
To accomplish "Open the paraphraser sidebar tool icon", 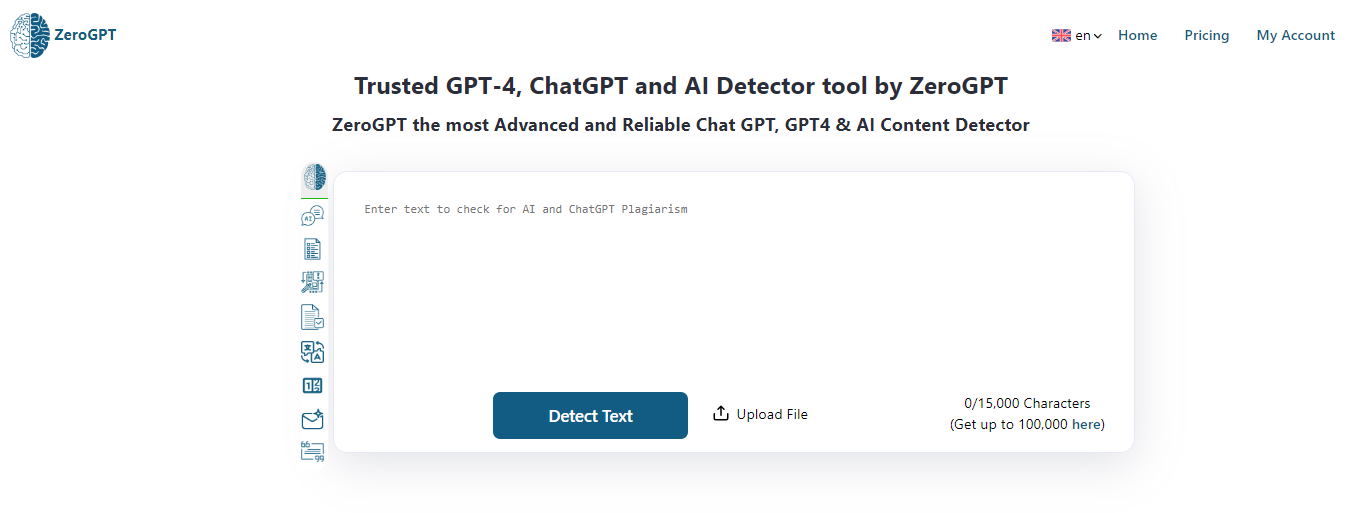I will coord(313,283).
